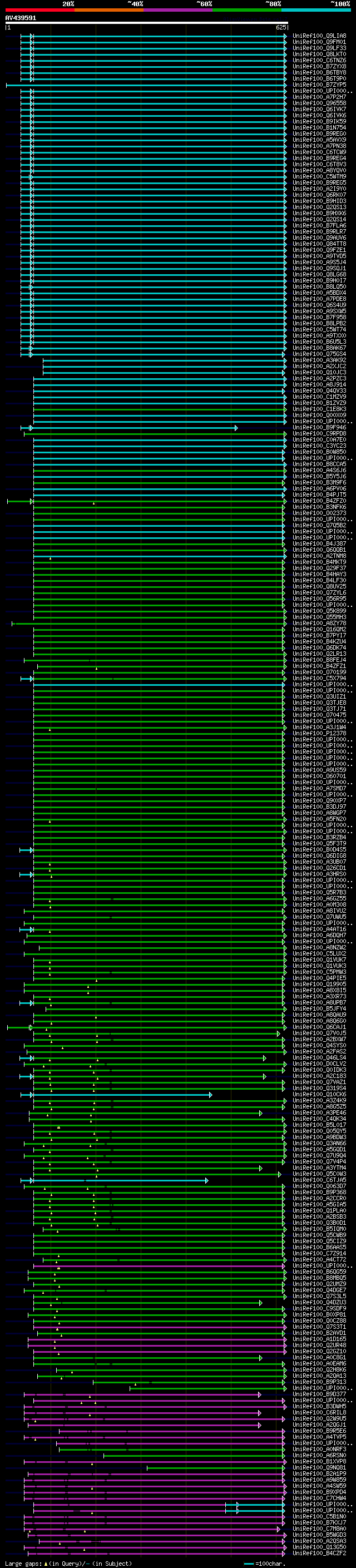Viewport: 356px width, 1568px height.
Task: Select label UniRef100_B8FEJ4
Action: pos(319,660)
